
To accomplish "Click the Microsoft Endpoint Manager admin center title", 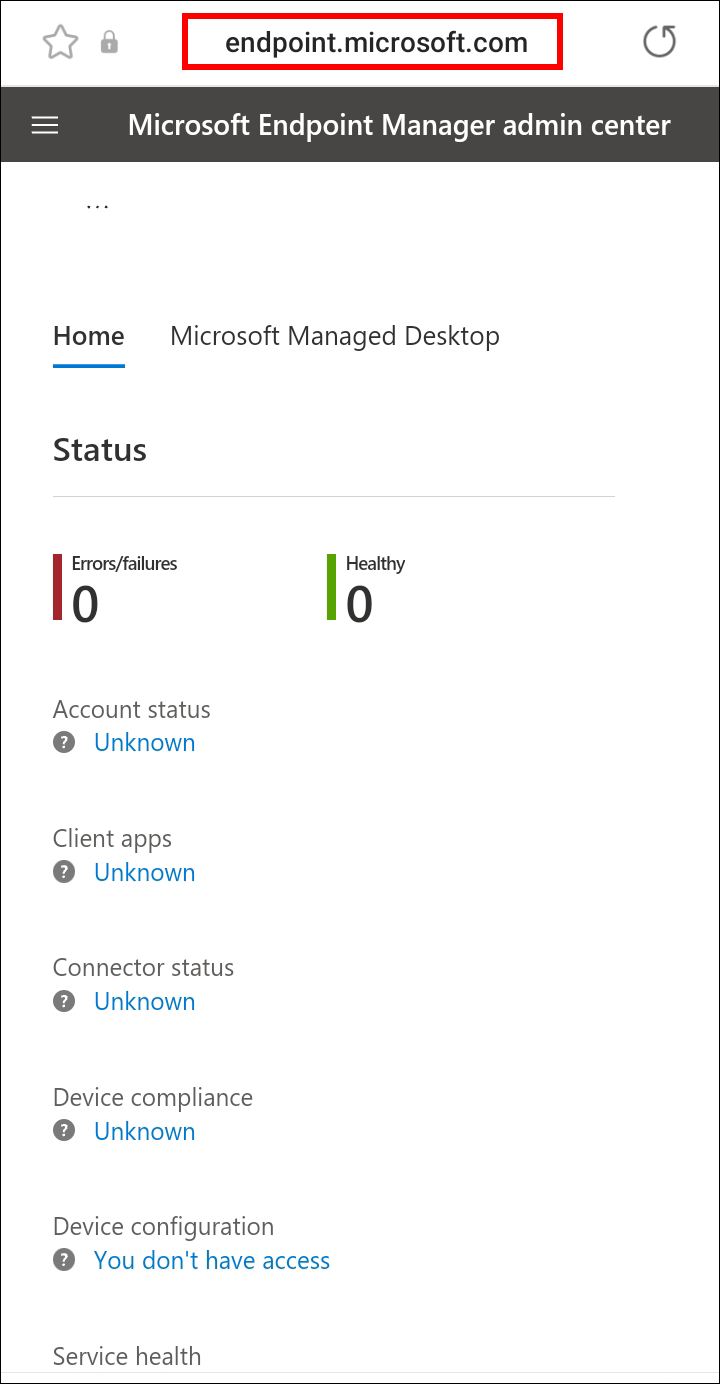I will tap(399, 125).
